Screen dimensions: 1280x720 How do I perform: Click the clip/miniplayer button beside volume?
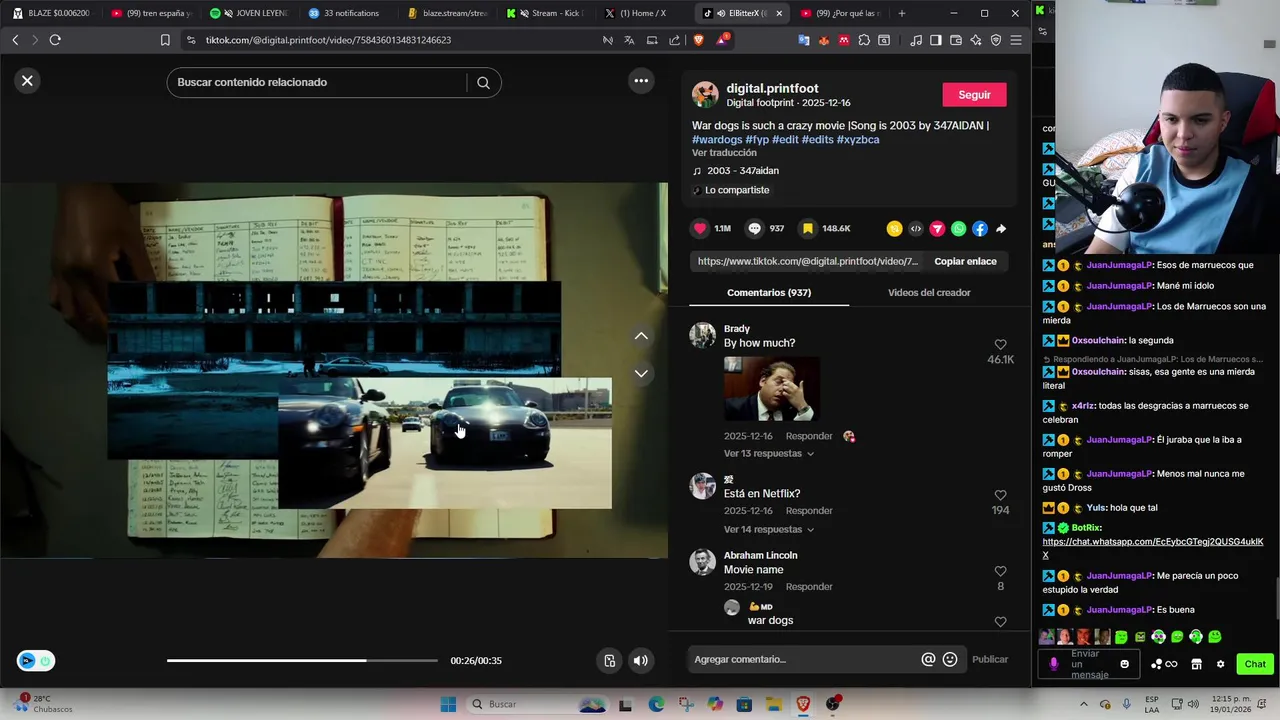point(609,660)
